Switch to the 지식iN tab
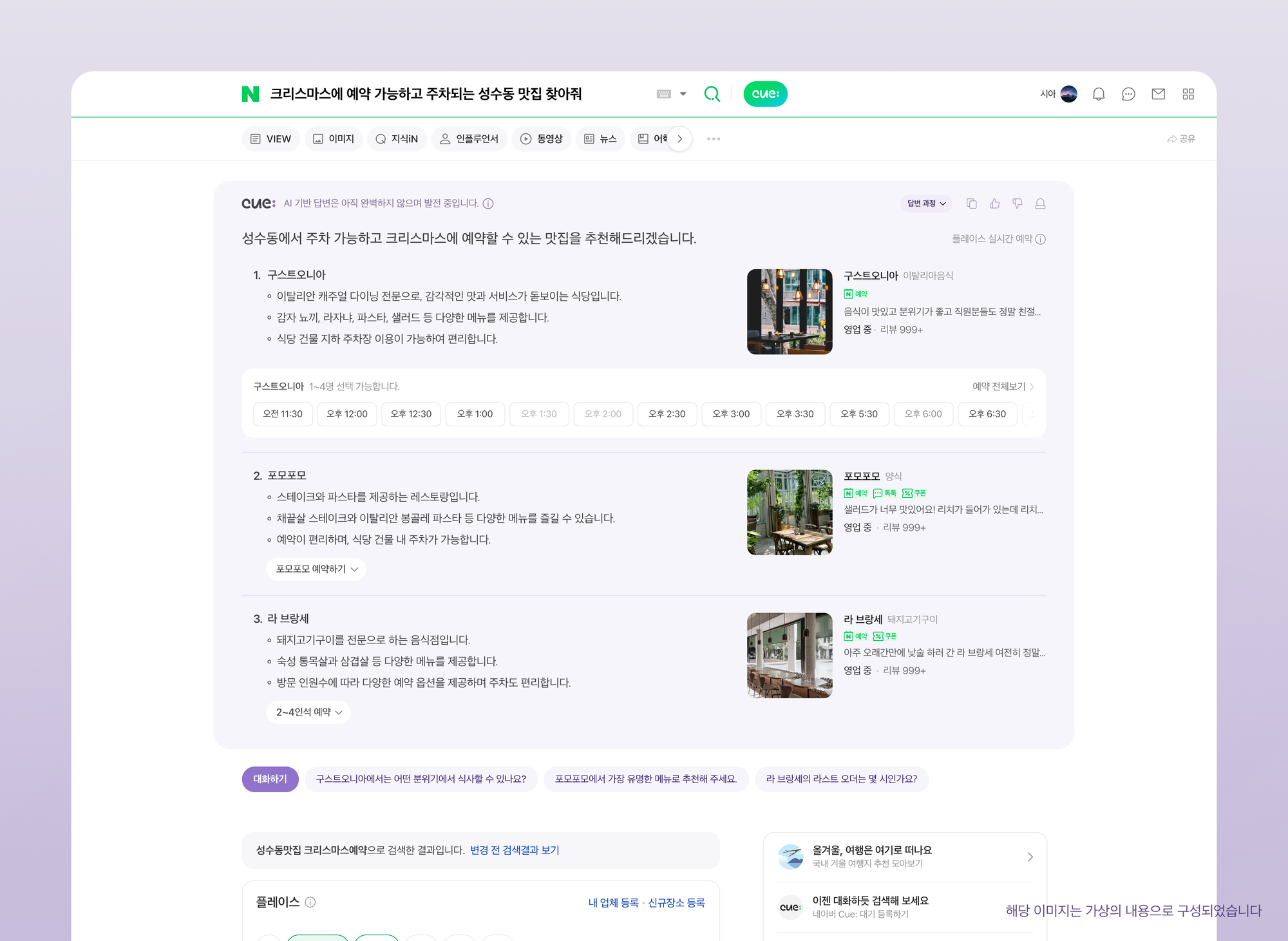The height and width of the screenshot is (941, 1288). point(397,138)
